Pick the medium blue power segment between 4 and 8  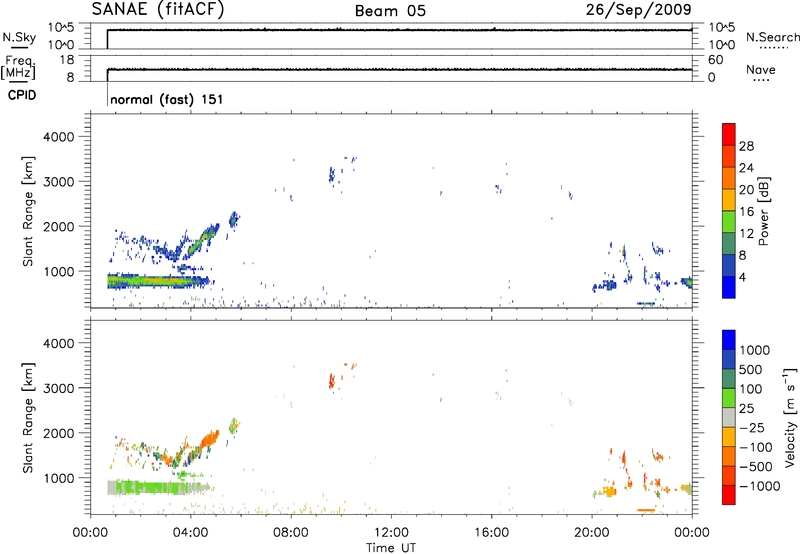pos(729,265)
